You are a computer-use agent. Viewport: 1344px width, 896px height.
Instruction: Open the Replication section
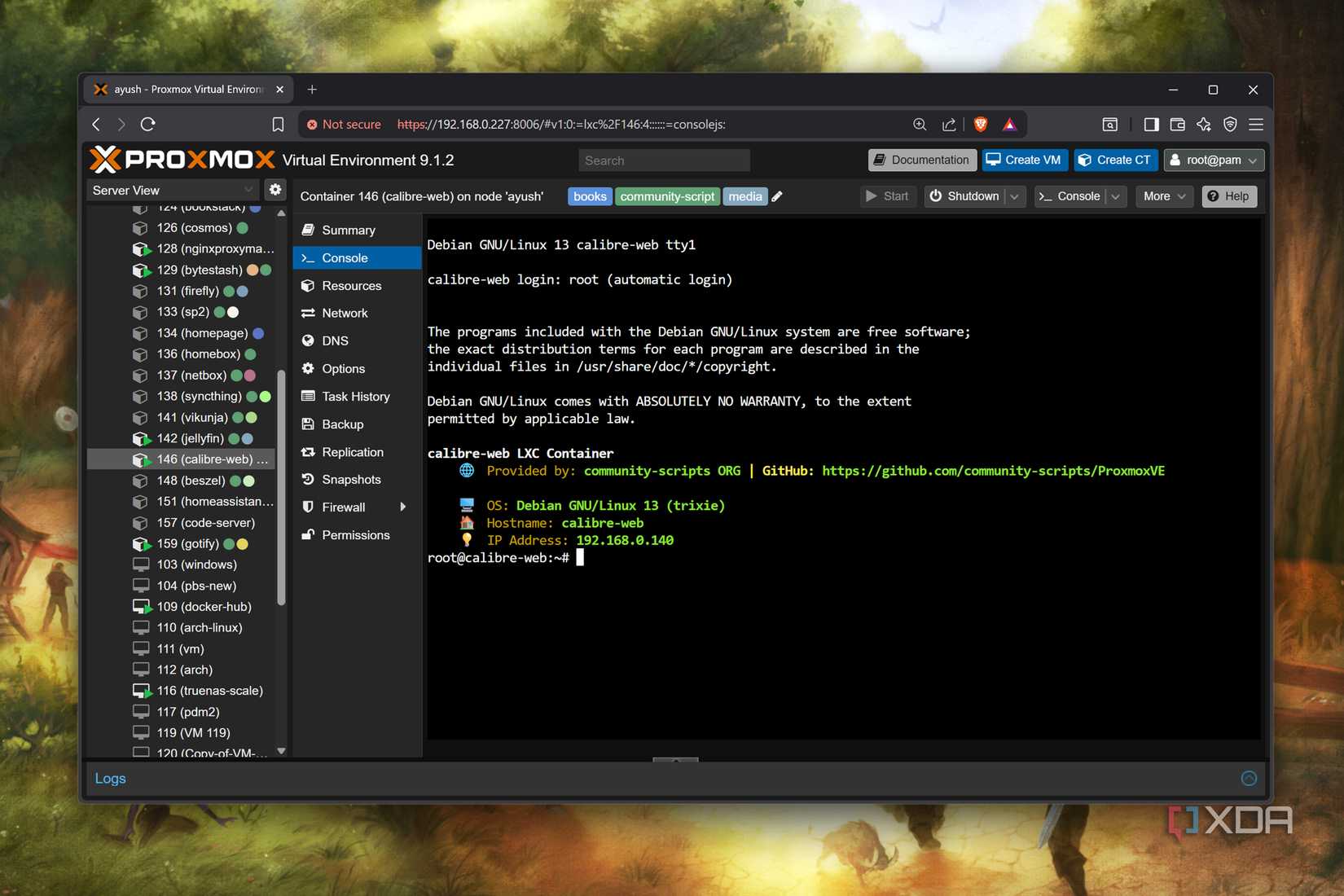click(357, 452)
